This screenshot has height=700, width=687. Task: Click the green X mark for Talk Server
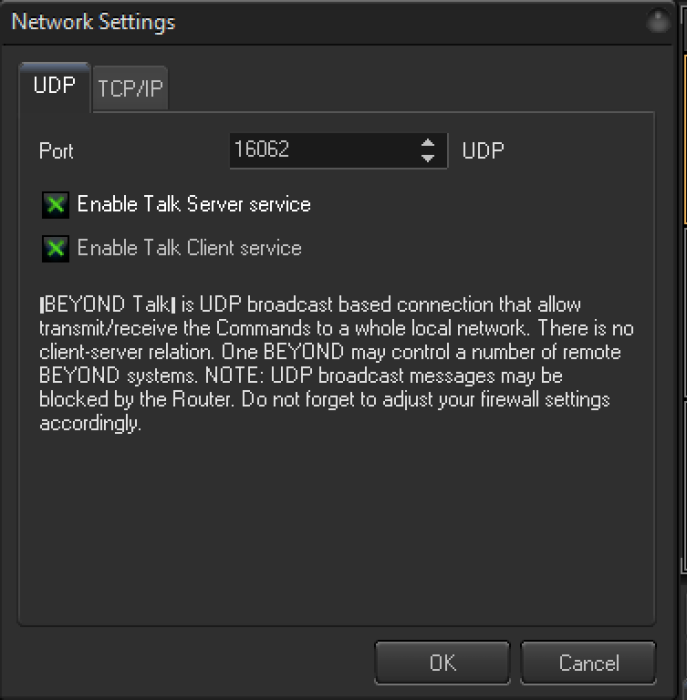click(x=55, y=206)
